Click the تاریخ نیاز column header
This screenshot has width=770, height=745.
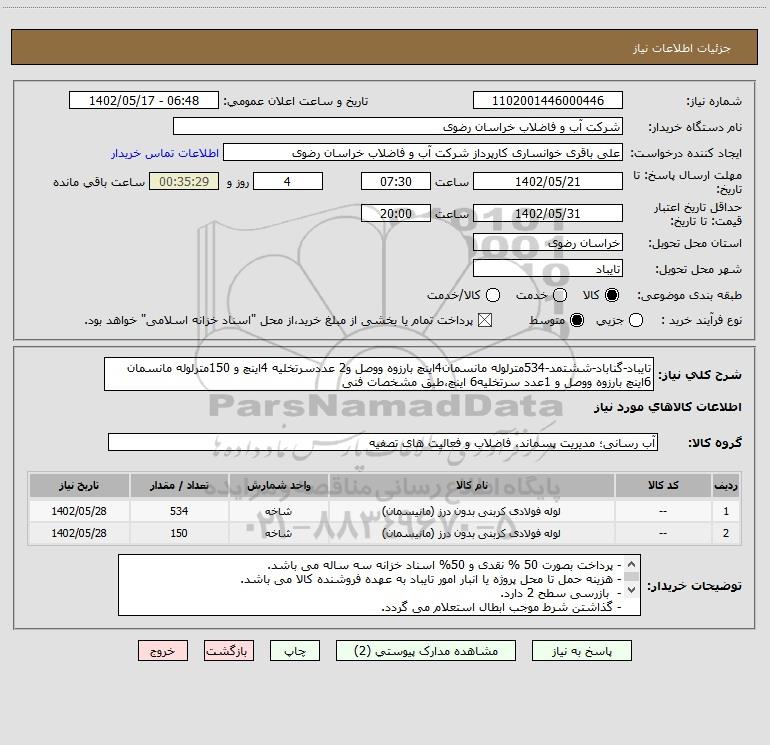pyautogui.click(x=79, y=485)
